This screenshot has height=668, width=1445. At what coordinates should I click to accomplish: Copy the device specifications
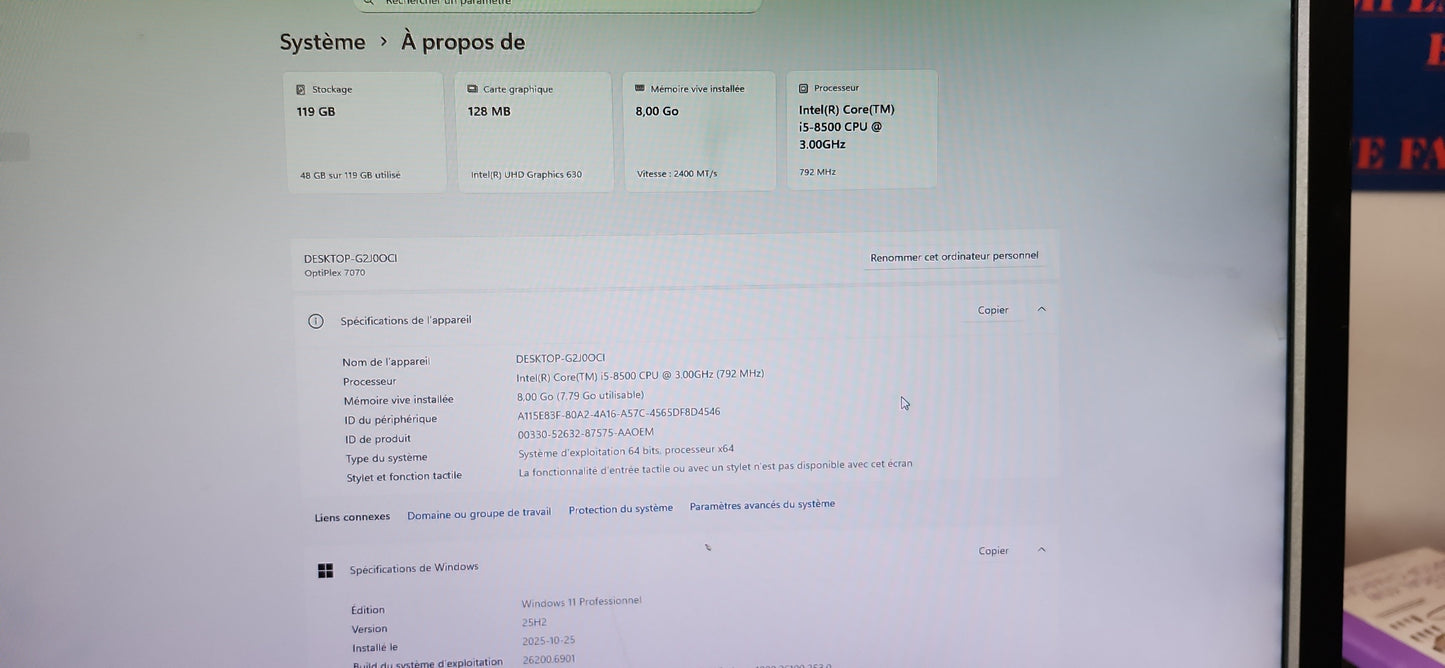(x=992, y=309)
